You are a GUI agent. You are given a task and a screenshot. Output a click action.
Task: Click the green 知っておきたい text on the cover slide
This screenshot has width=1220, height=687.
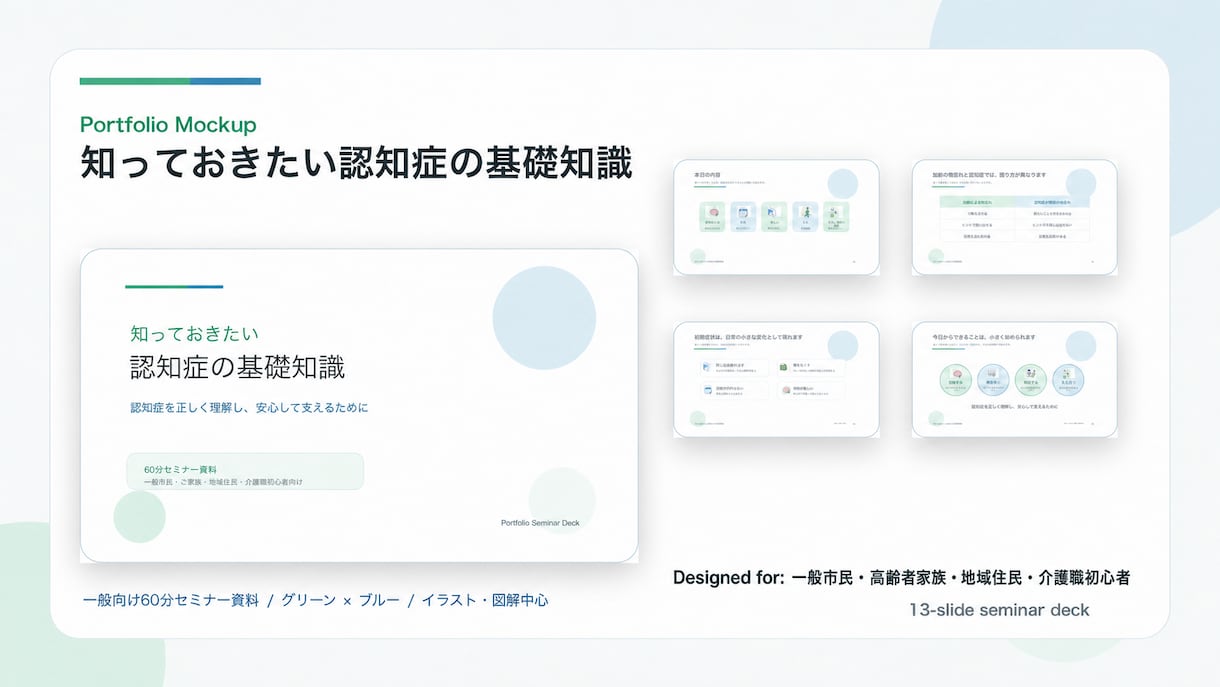[x=195, y=333]
